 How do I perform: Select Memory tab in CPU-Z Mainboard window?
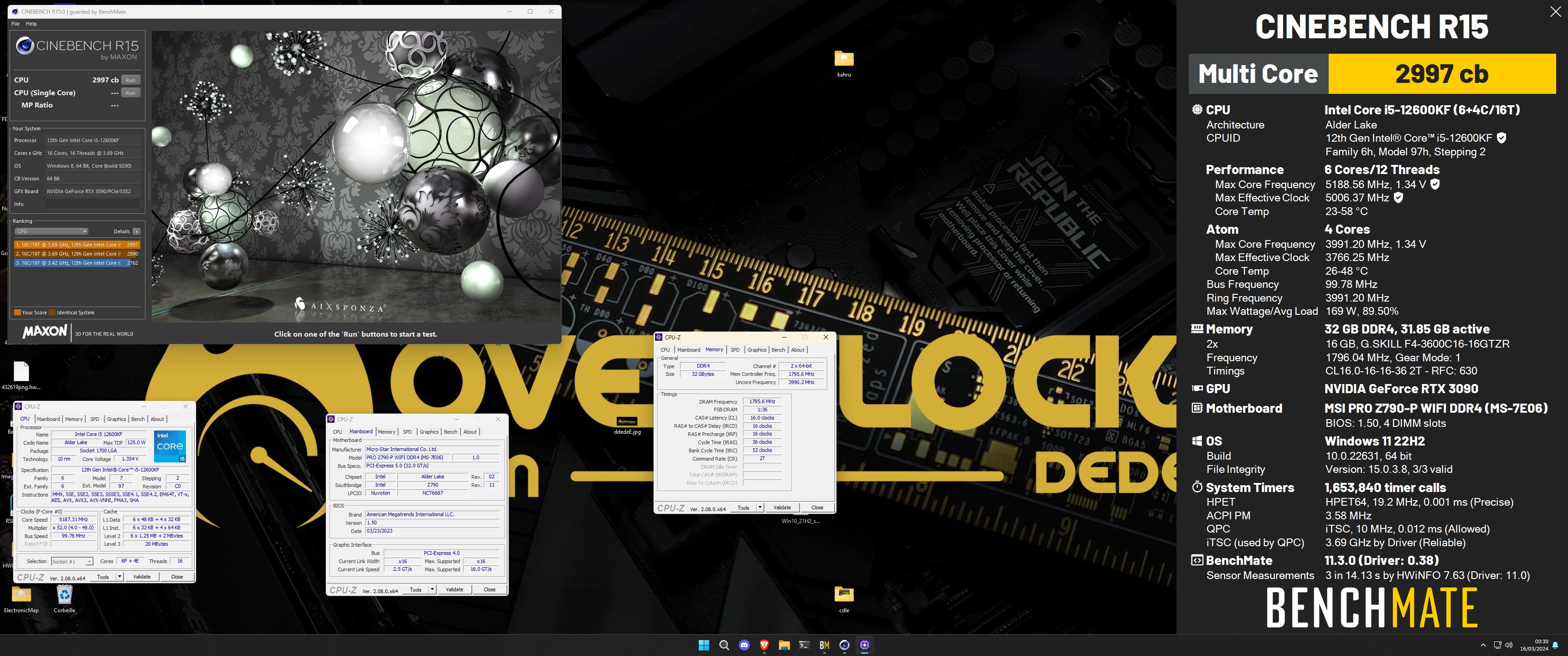(x=387, y=432)
